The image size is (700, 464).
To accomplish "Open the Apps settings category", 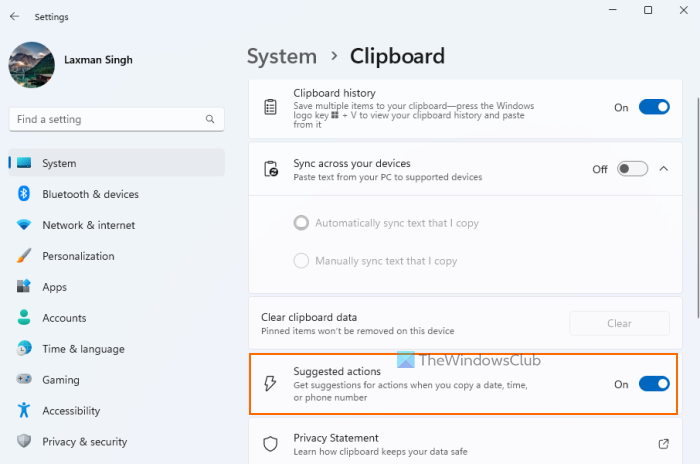I will [x=55, y=287].
